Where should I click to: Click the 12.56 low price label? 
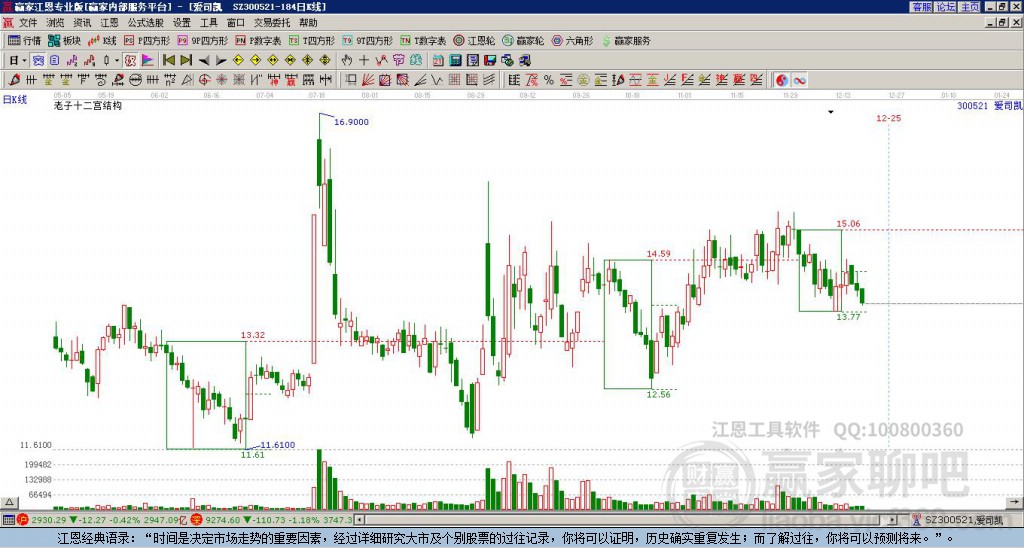658,395
